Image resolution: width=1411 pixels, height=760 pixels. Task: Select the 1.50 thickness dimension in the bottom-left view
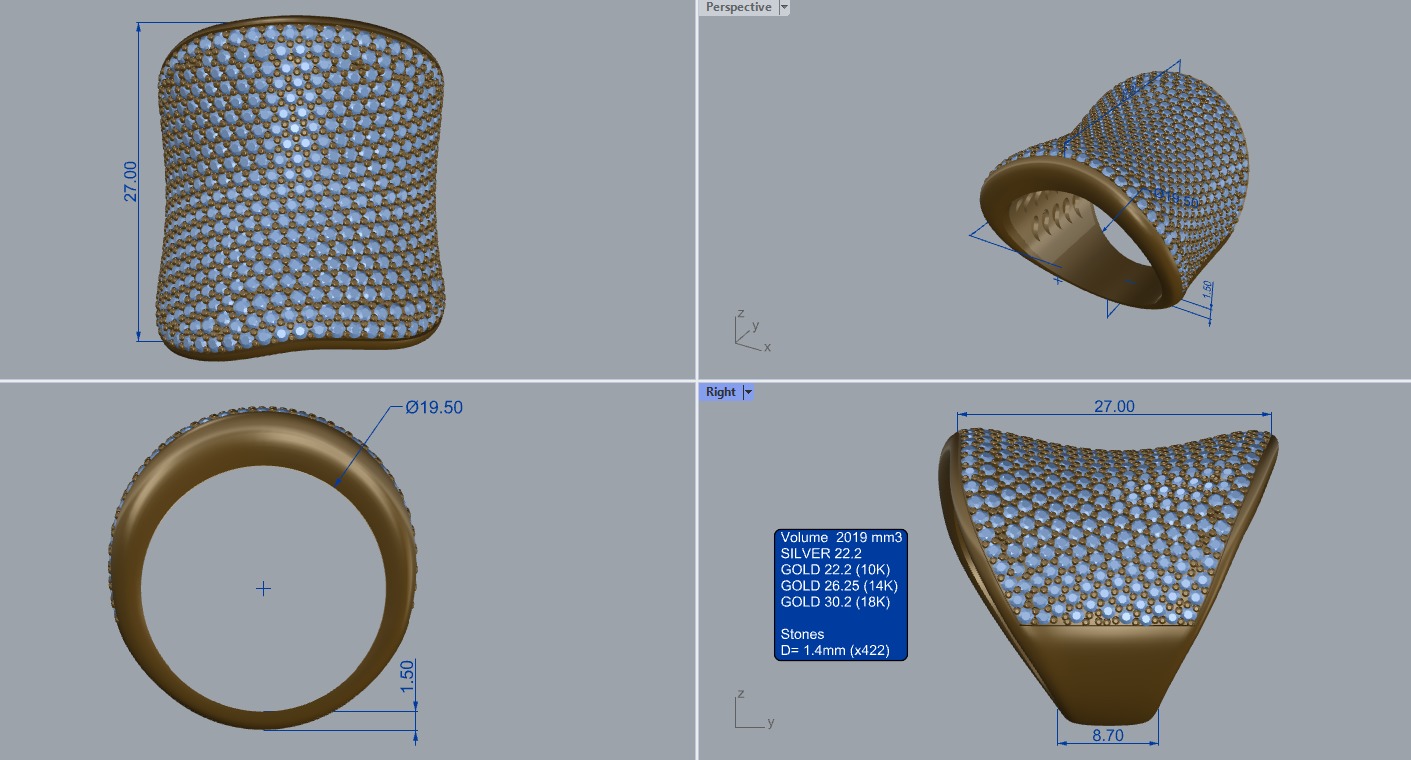click(407, 675)
